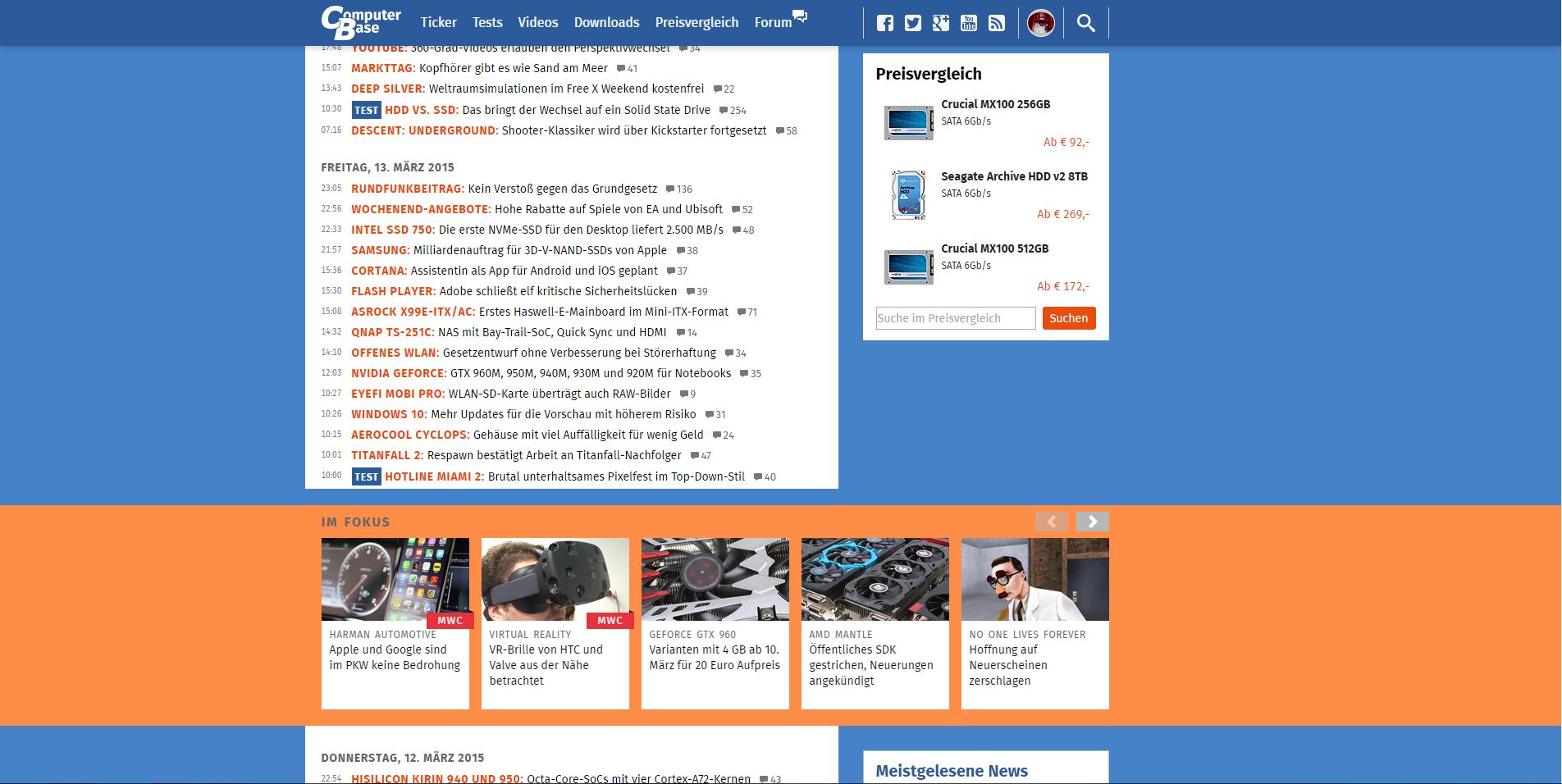Click the Forum speech bubble icon
The width and height of the screenshot is (1562, 784).
(800, 16)
